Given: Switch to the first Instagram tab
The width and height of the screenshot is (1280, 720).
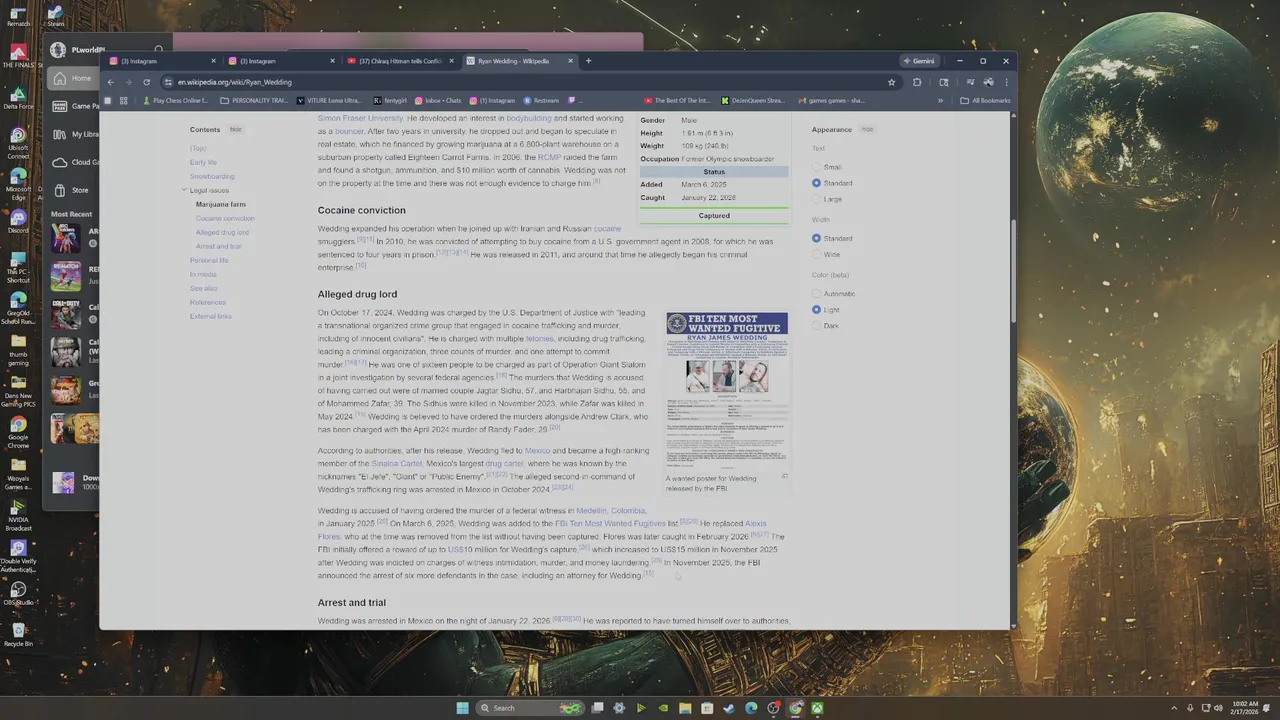Looking at the screenshot, I should [x=160, y=61].
